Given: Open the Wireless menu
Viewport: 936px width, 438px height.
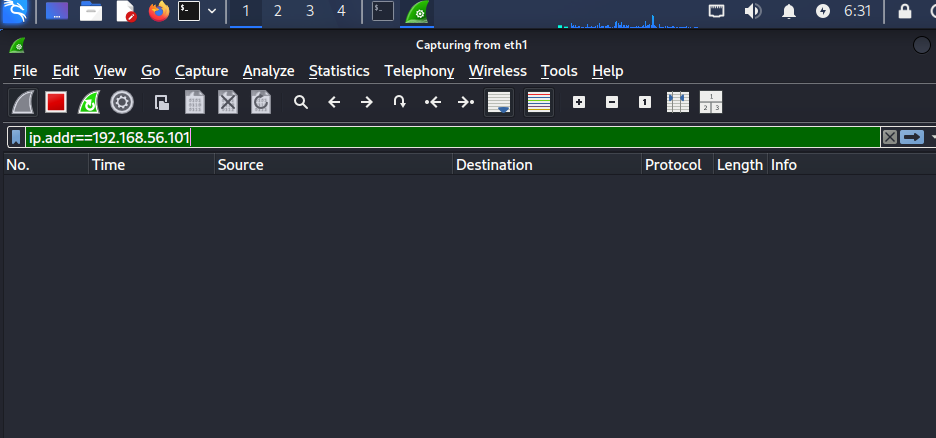Looking at the screenshot, I should (498, 71).
